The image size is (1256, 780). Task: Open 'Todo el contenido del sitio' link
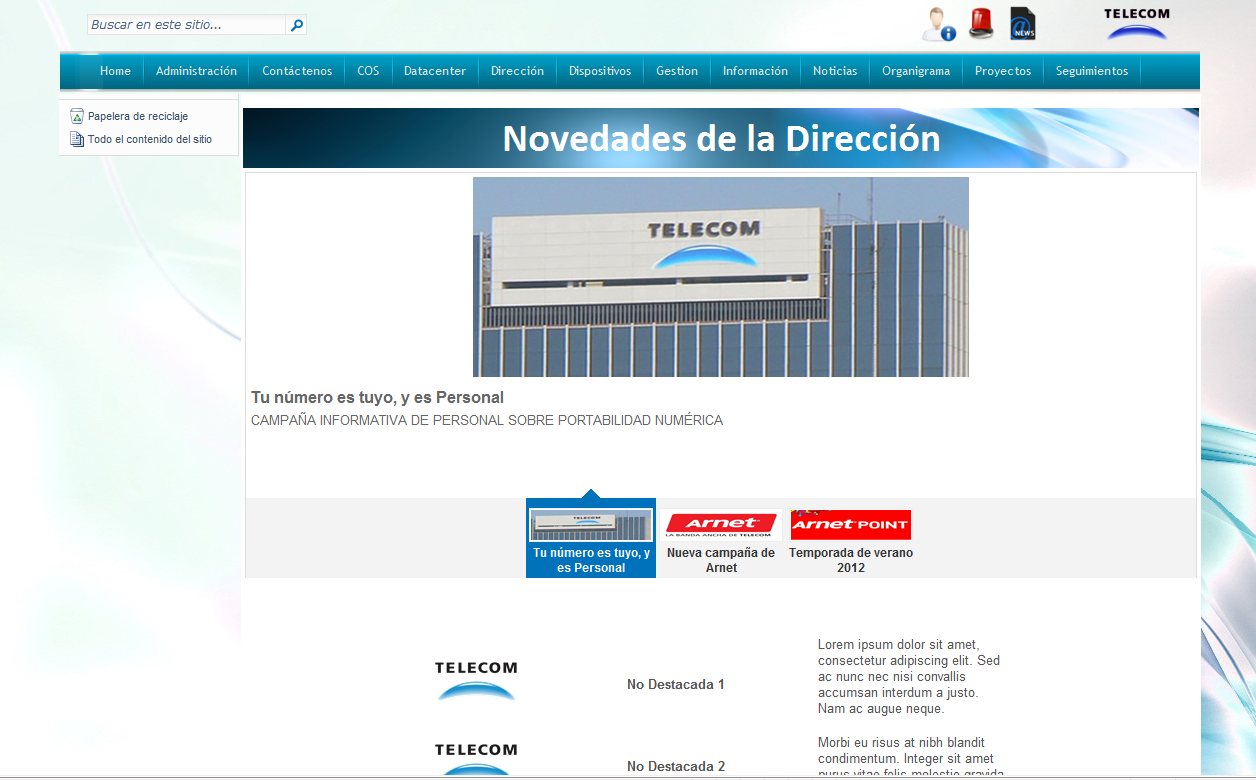click(x=149, y=140)
